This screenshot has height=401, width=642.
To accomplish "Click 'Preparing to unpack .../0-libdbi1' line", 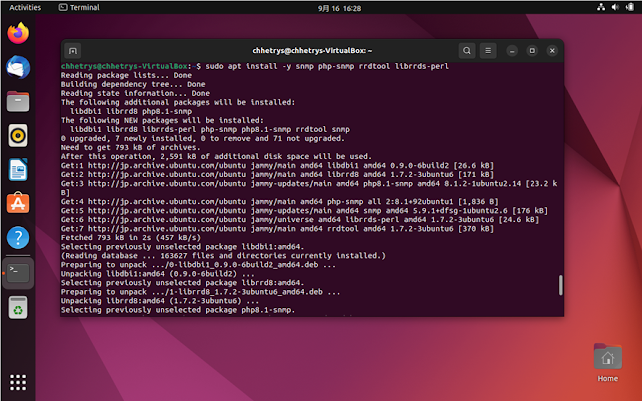I will pos(198,264).
